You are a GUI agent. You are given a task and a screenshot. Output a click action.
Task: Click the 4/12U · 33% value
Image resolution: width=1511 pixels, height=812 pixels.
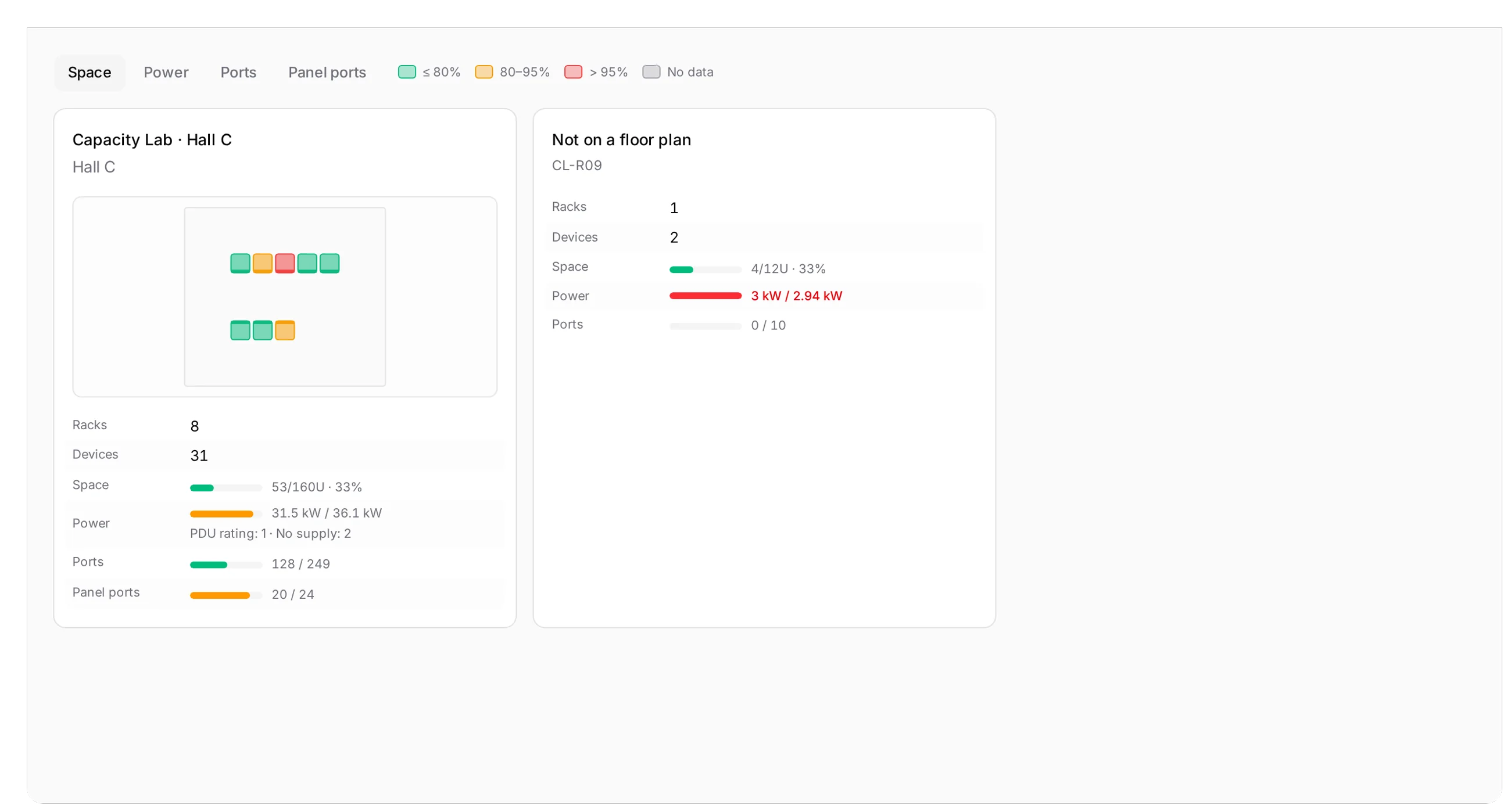[x=788, y=268]
